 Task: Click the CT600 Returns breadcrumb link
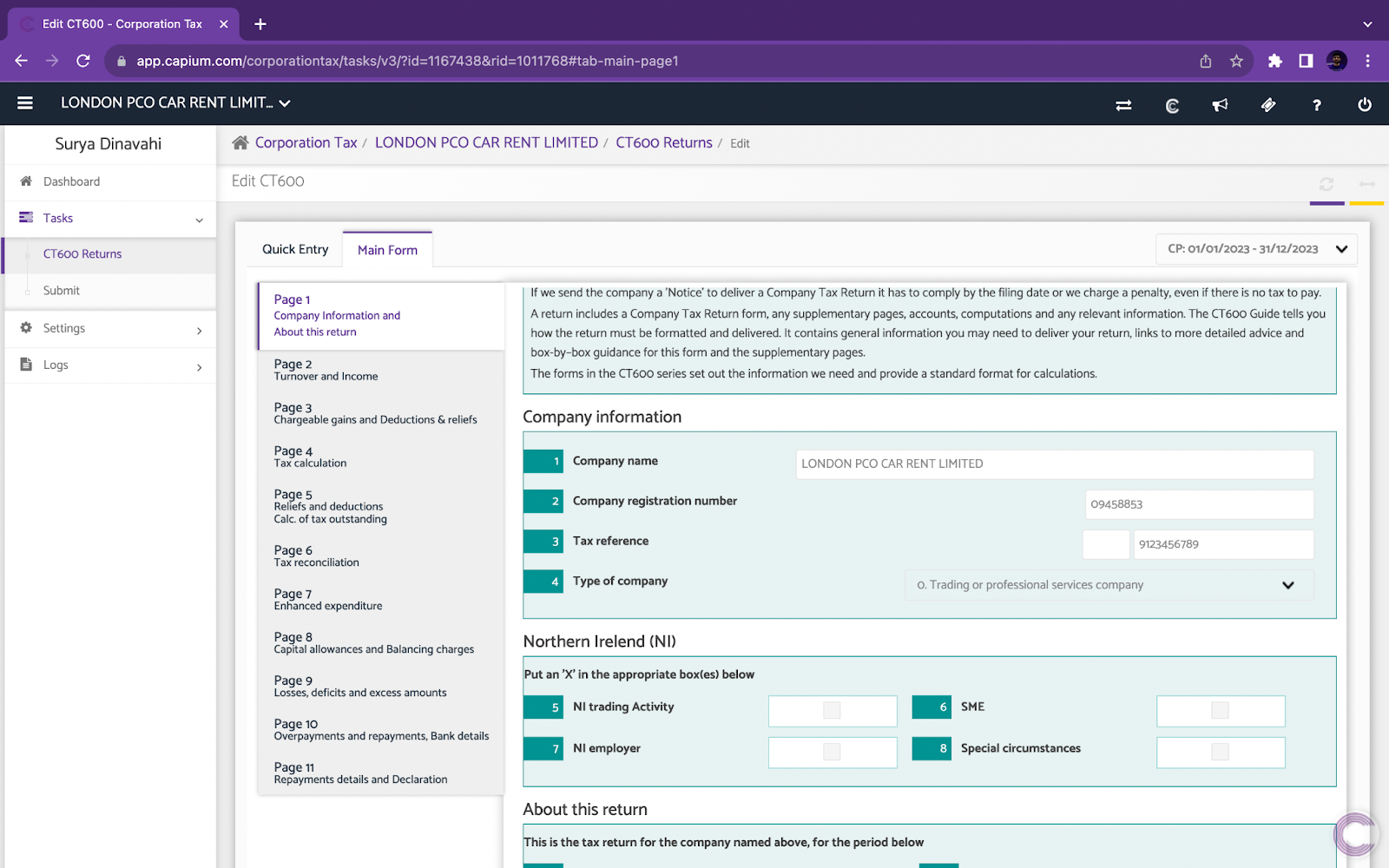[x=664, y=142]
